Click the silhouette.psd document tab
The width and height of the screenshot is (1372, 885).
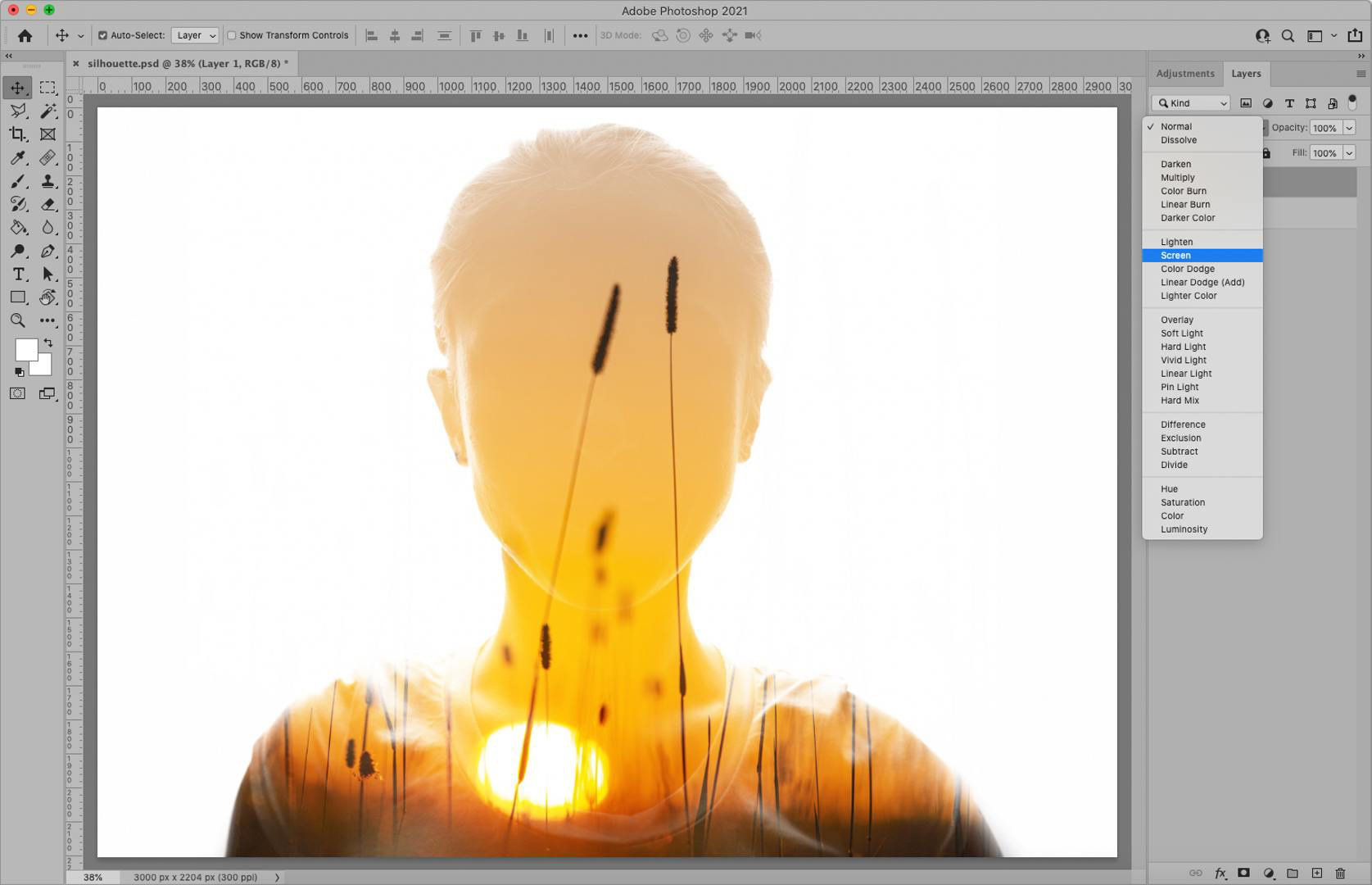tap(180, 63)
